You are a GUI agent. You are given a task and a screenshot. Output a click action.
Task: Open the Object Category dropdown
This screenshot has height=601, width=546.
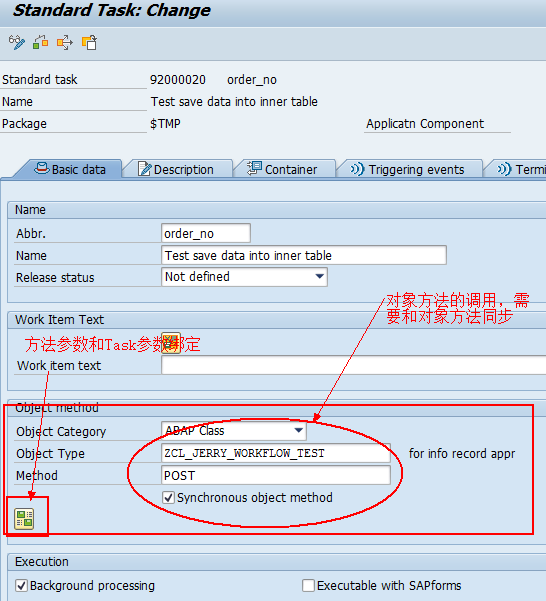point(299,430)
